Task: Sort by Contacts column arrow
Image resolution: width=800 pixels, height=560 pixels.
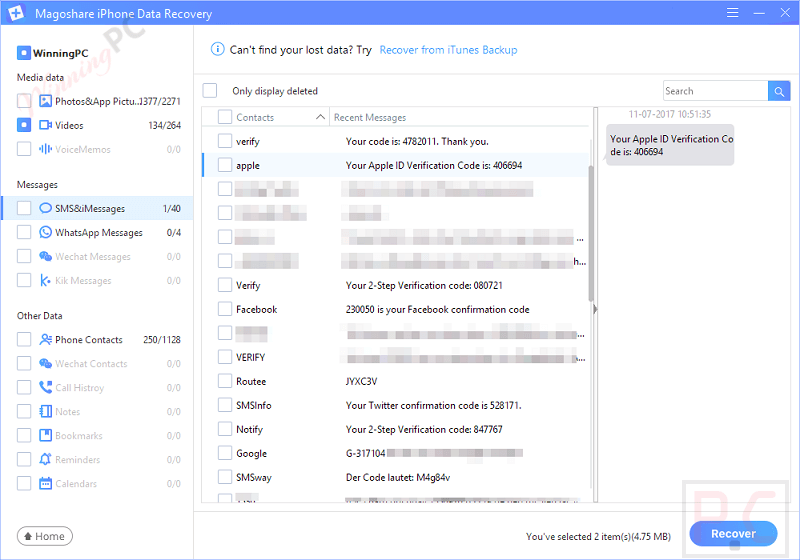Action: [x=320, y=117]
